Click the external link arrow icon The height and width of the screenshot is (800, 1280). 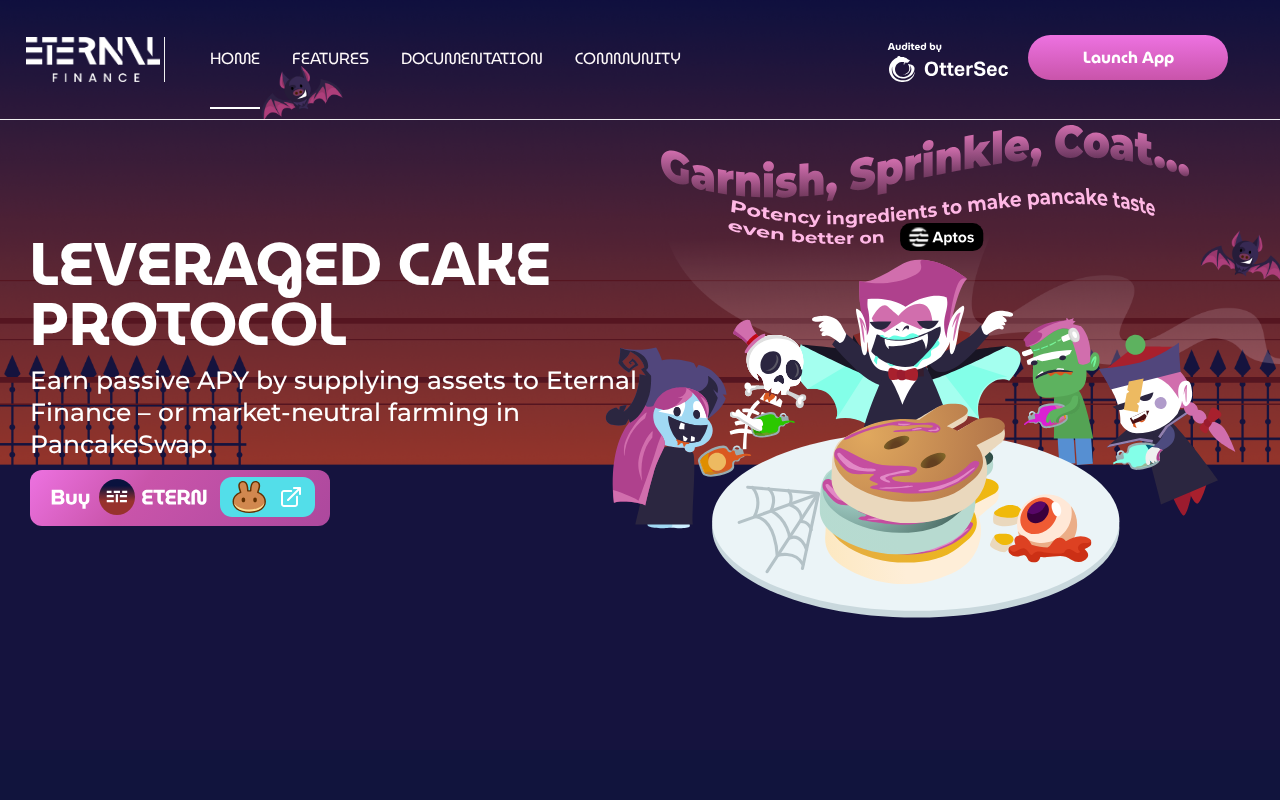coord(291,497)
